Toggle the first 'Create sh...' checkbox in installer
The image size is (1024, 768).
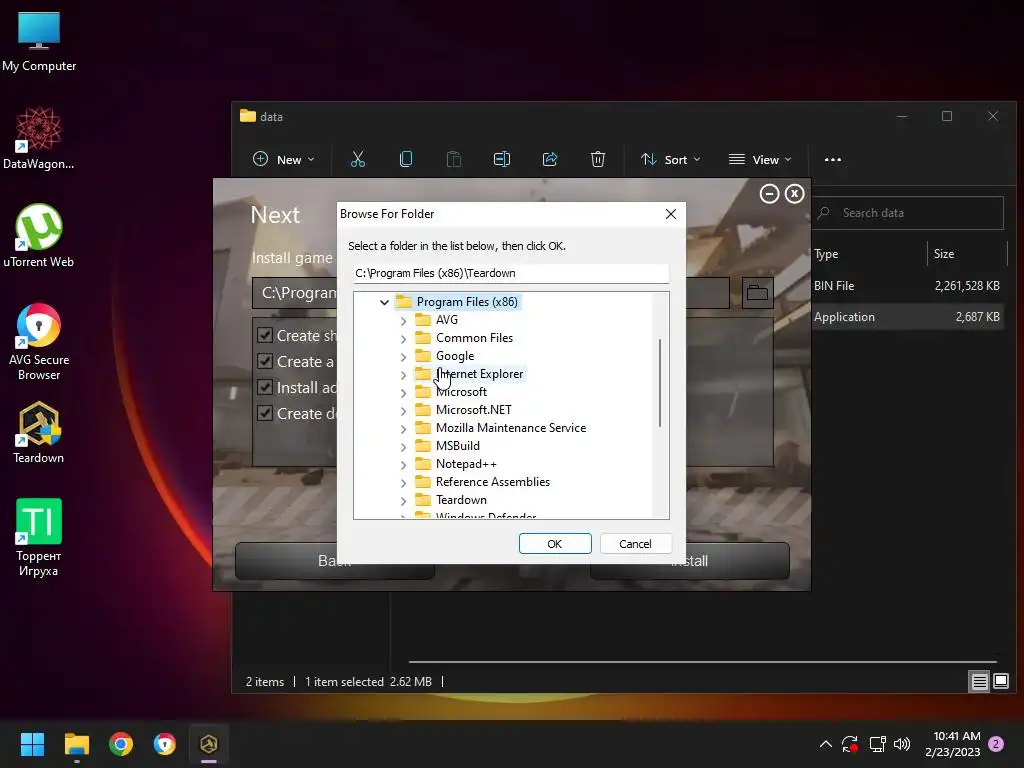pos(264,336)
